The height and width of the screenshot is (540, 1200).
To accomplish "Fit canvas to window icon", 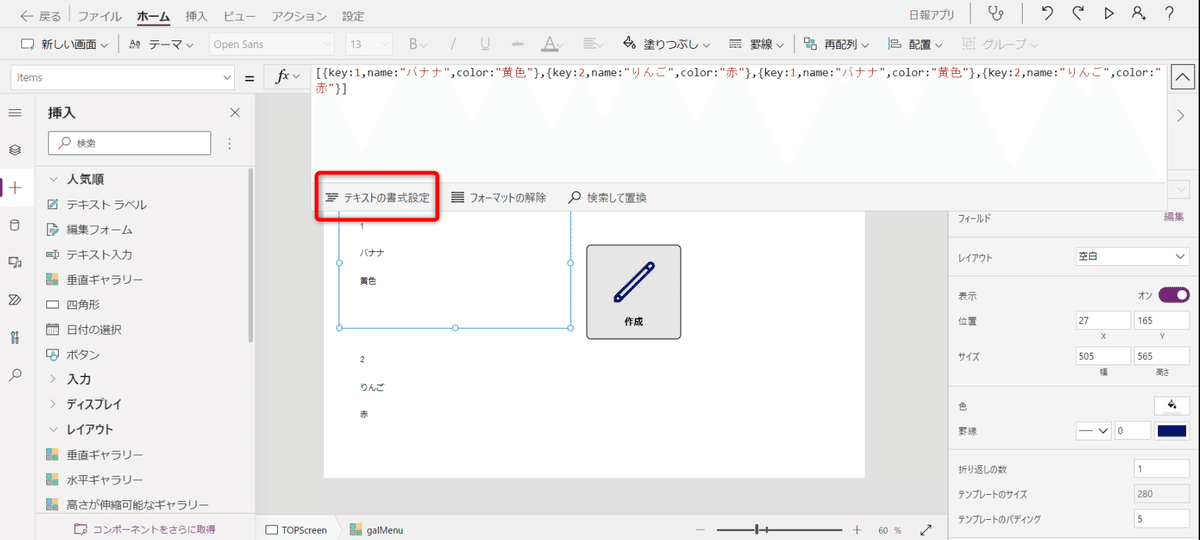I will (926, 529).
